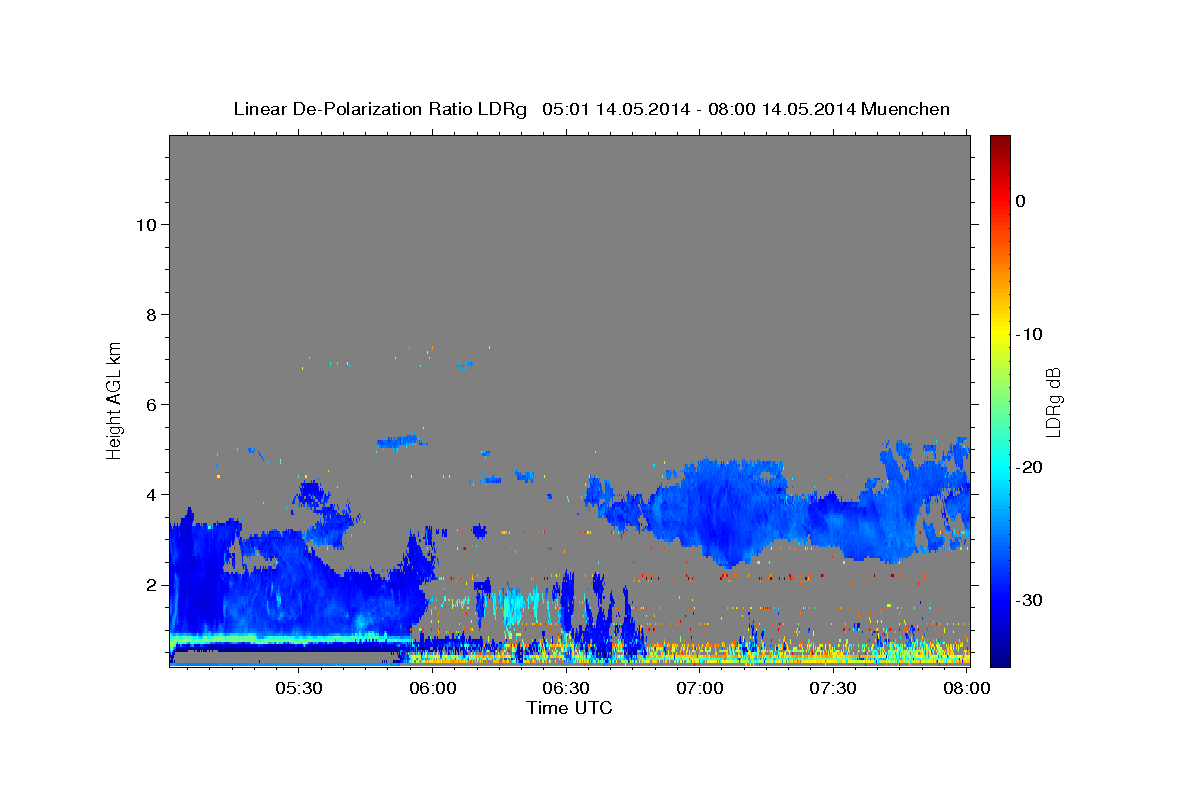The image size is (1200, 800).
Task: Click the height tick label 8
Action: (x=151, y=315)
